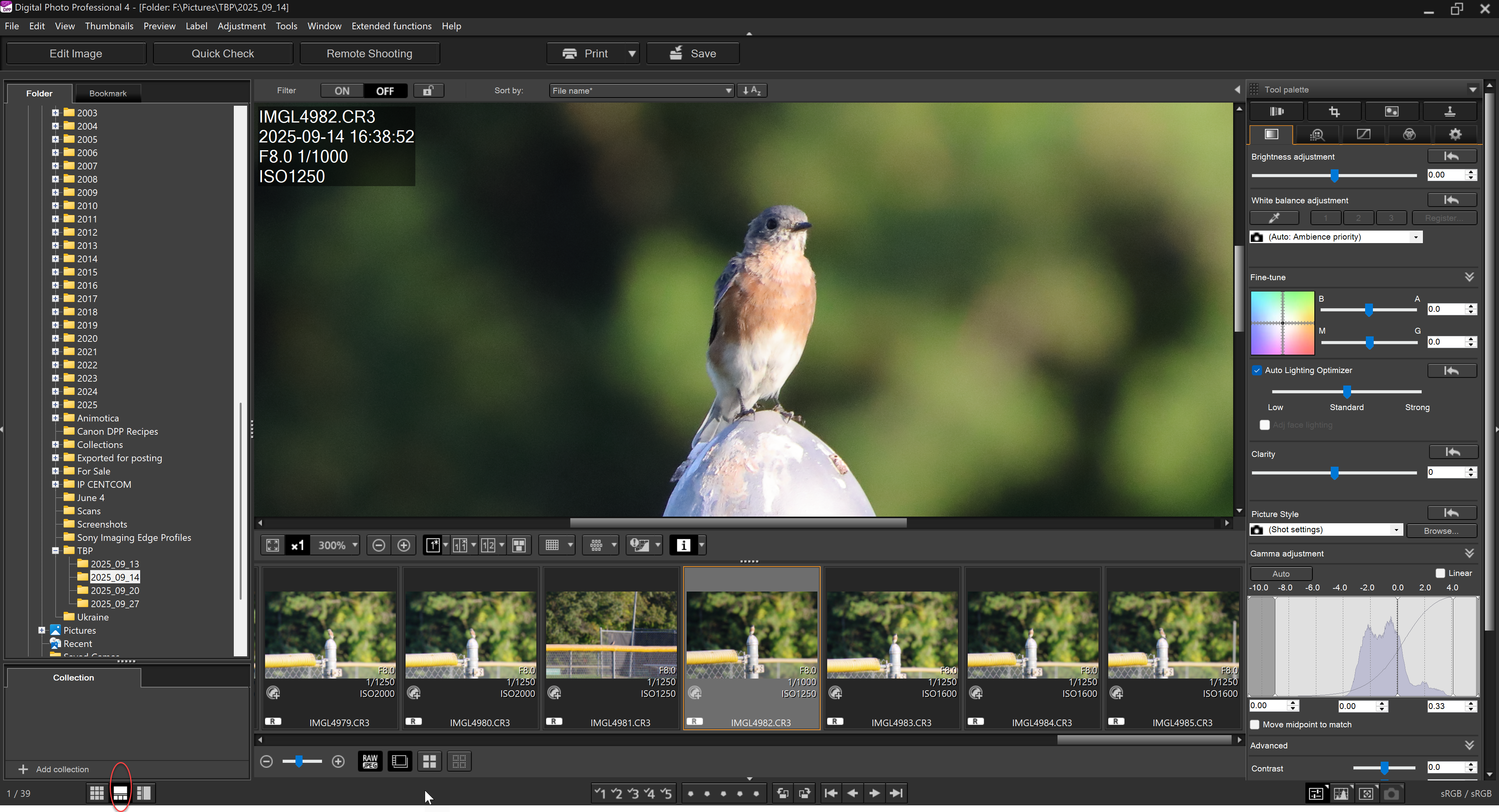Switch to the Bookmark tab
This screenshot has height=812, width=1499.
click(108, 93)
